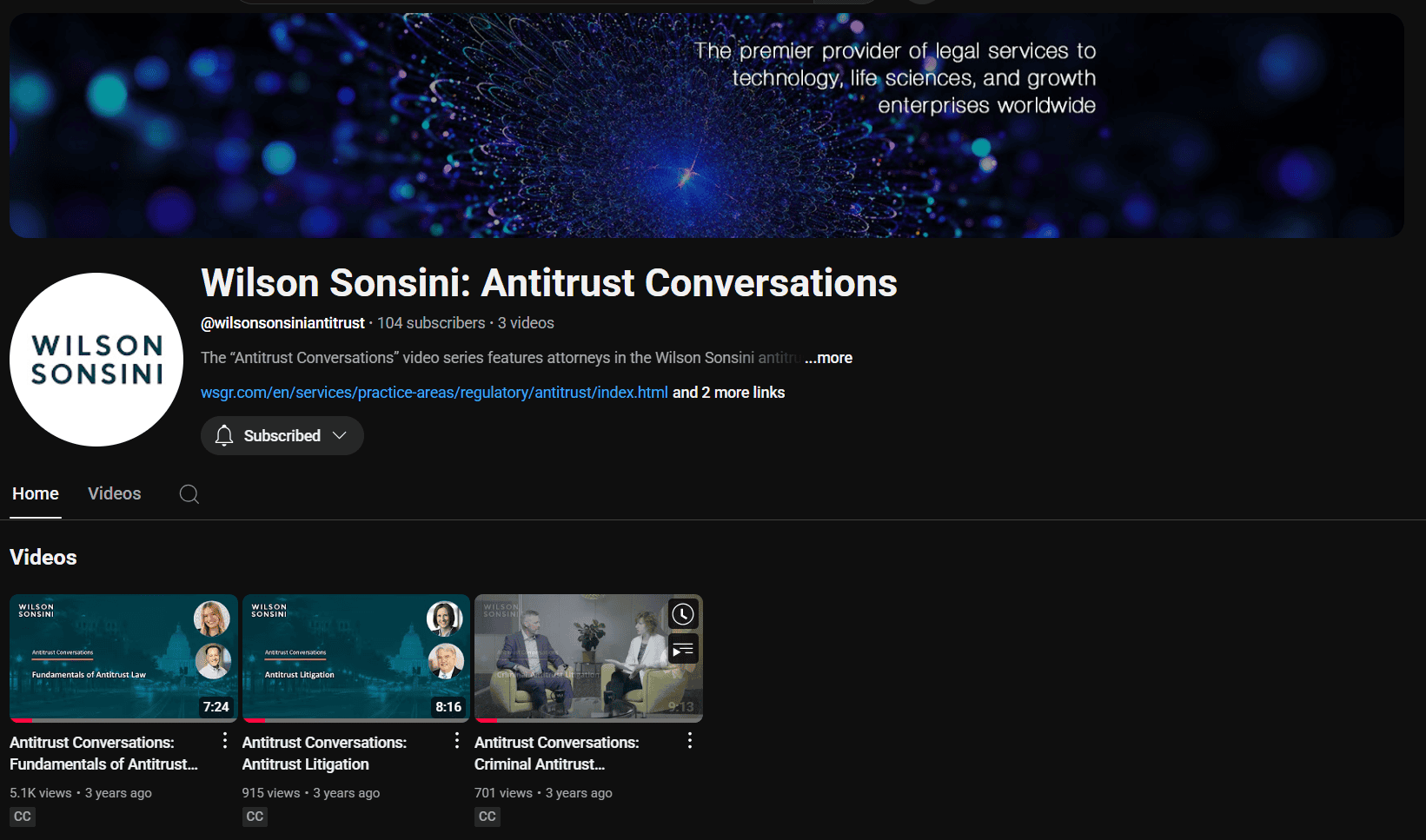Click the Watch Later clock icon
Screen dimensions: 1426x840
pos(683,615)
